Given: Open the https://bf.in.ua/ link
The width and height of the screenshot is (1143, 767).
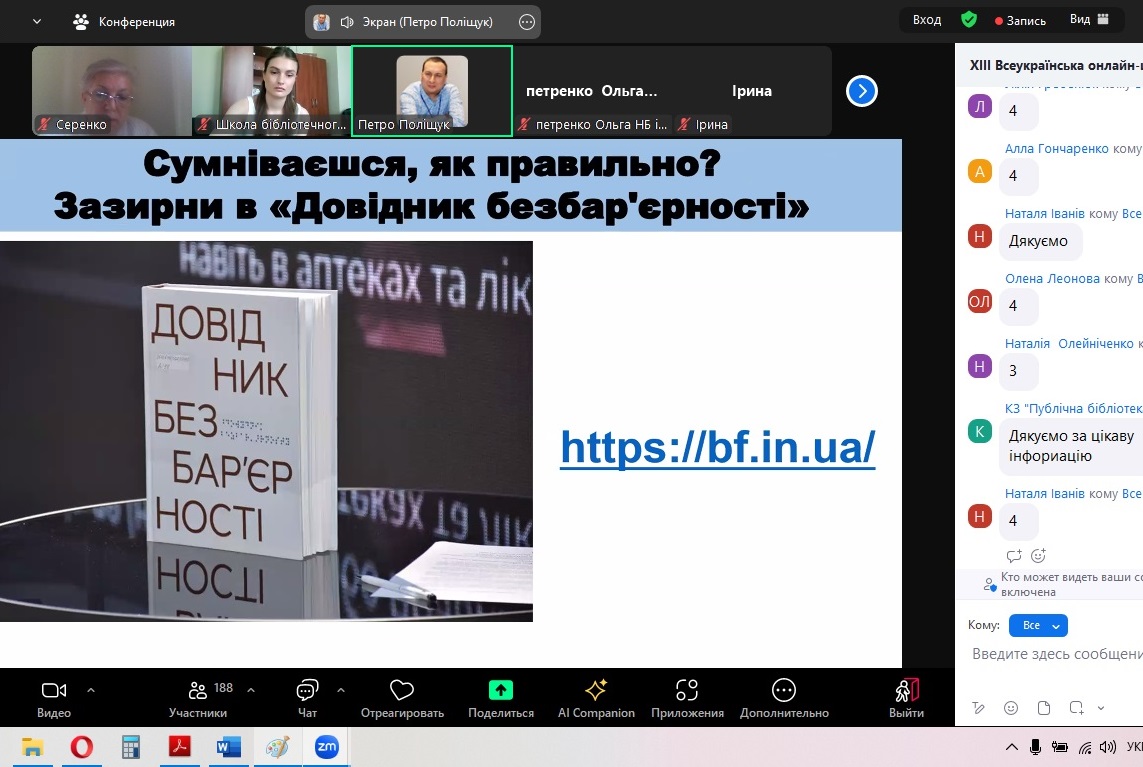Looking at the screenshot, I should (x=717, y=448).
